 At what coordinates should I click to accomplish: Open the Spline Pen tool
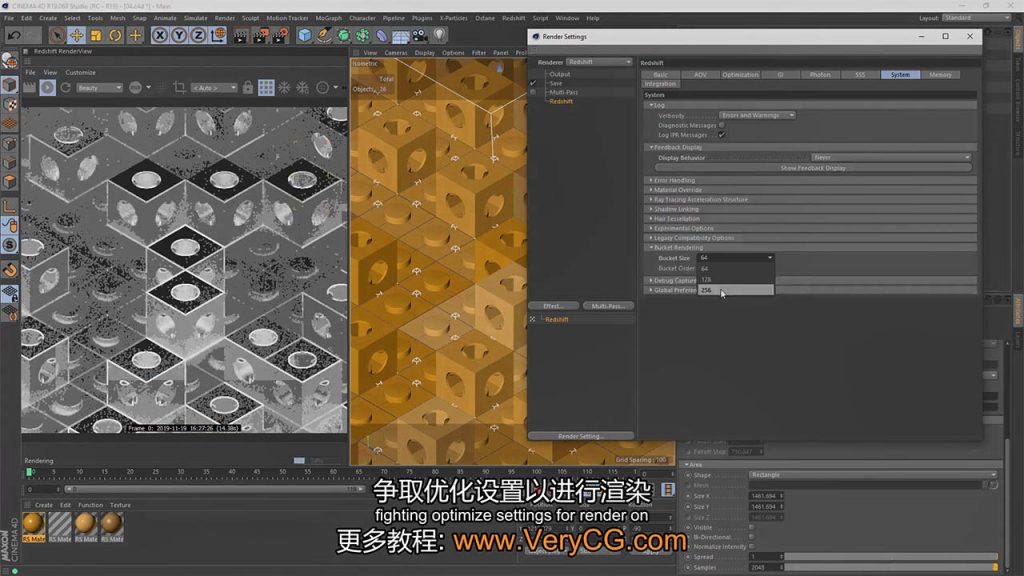pos(324,35)
